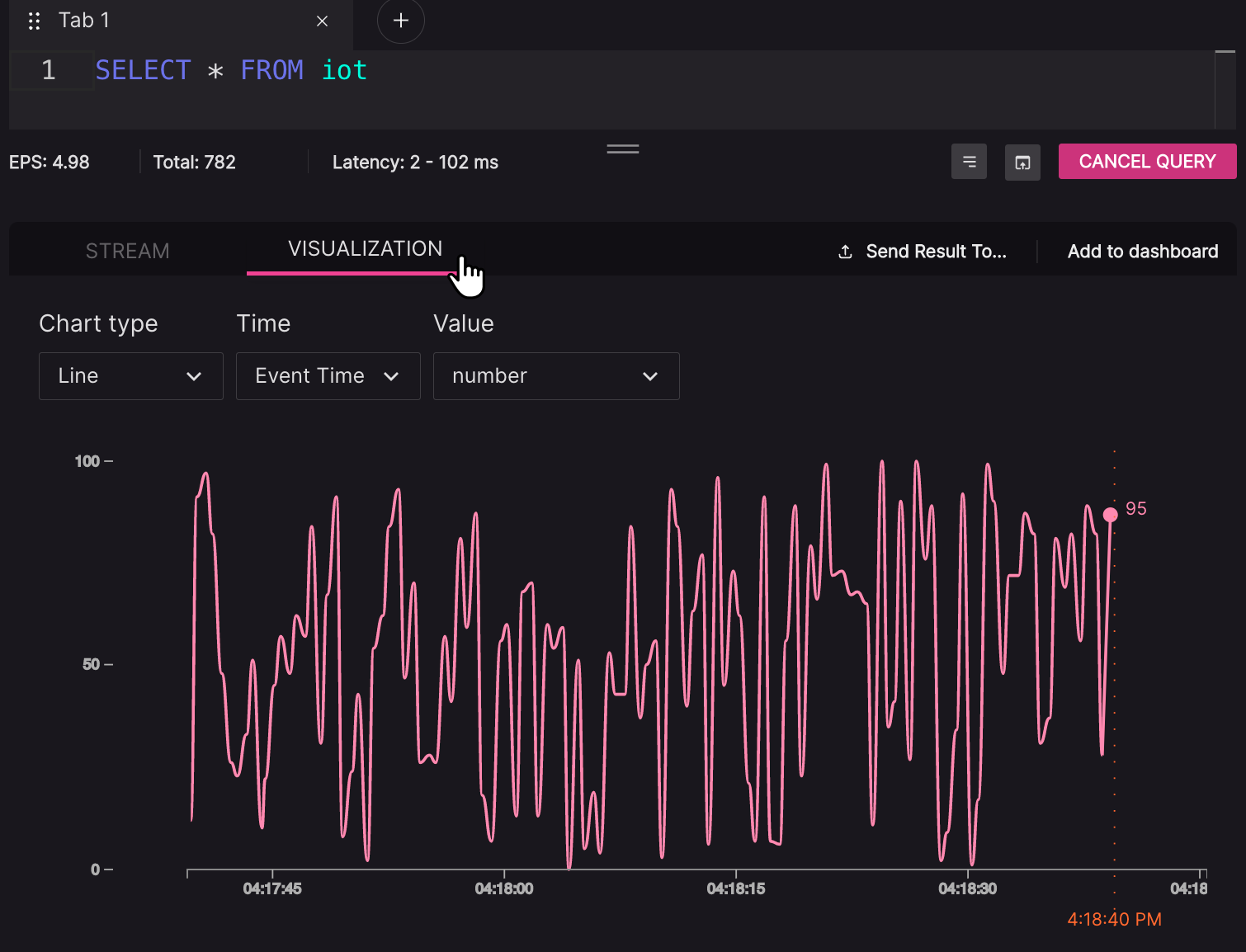Click the editor resize handle bar
This screenshot has width=1246, height=952.
point(623,149)
